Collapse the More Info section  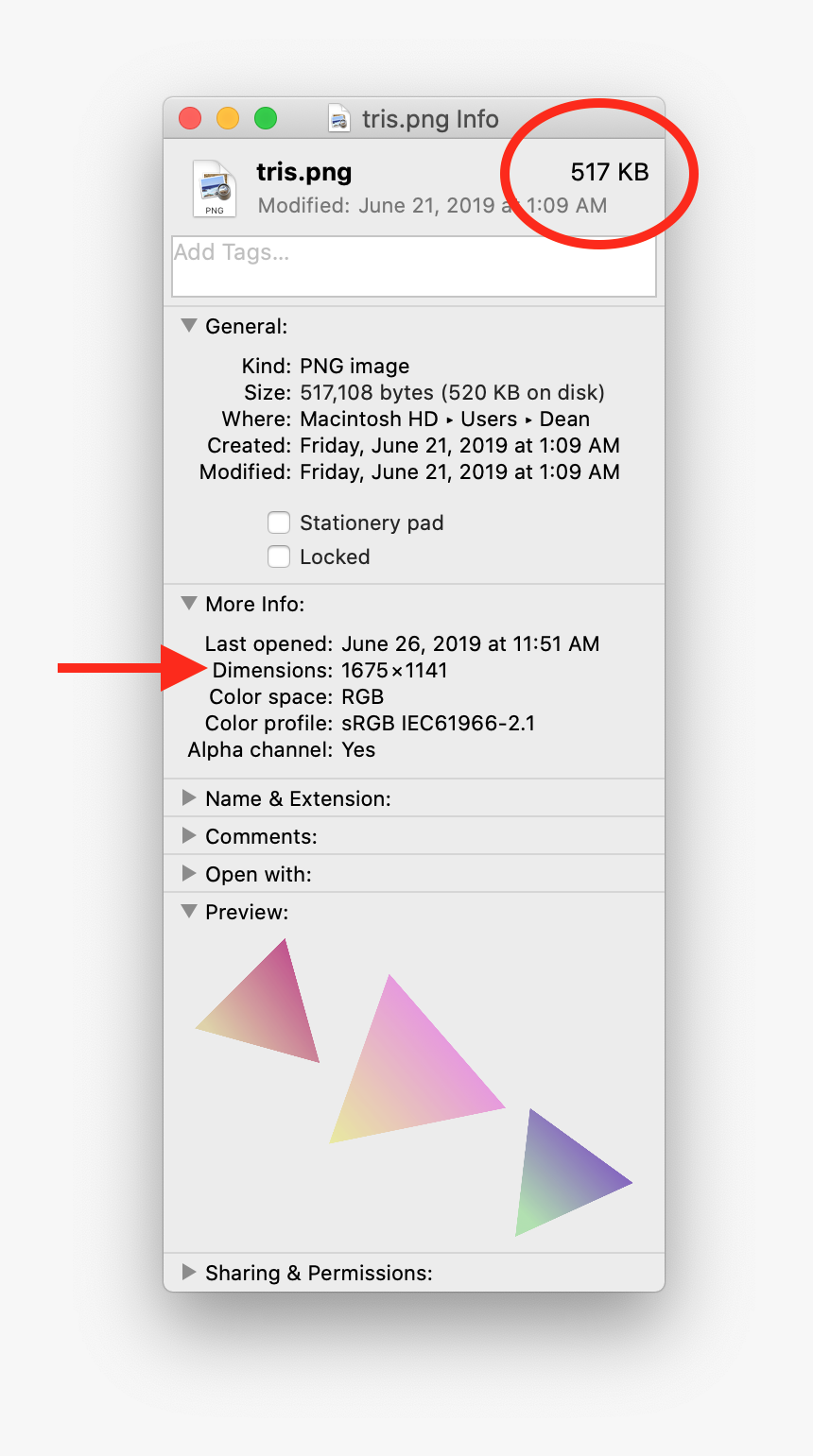pyautogui.click(x=189, y=604)
